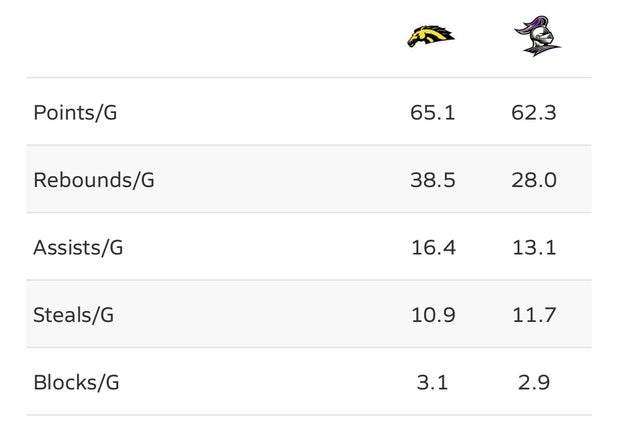Screen dimensions: 618x424
Task: Select the Steals/G row label
Action: [x=74, y=315]
